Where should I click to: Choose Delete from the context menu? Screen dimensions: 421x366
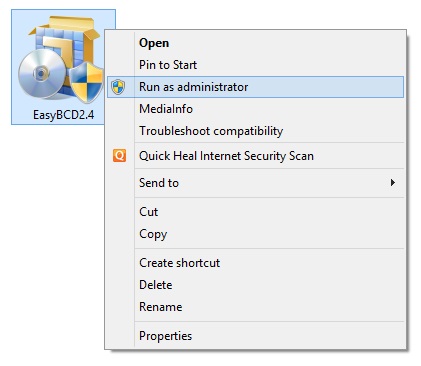[x=156, y=285]
